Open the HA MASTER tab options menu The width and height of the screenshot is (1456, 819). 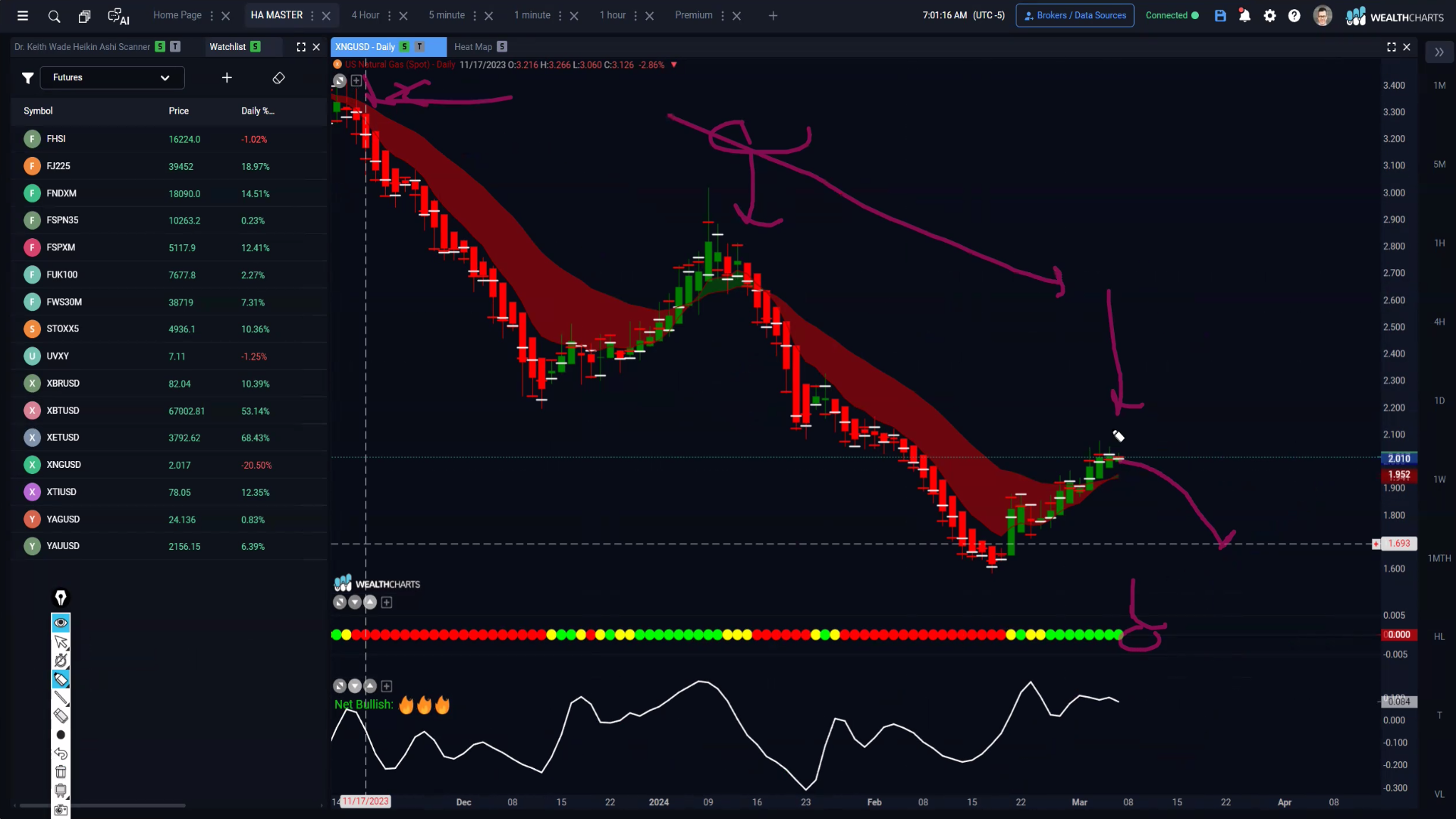pos(312,15)
